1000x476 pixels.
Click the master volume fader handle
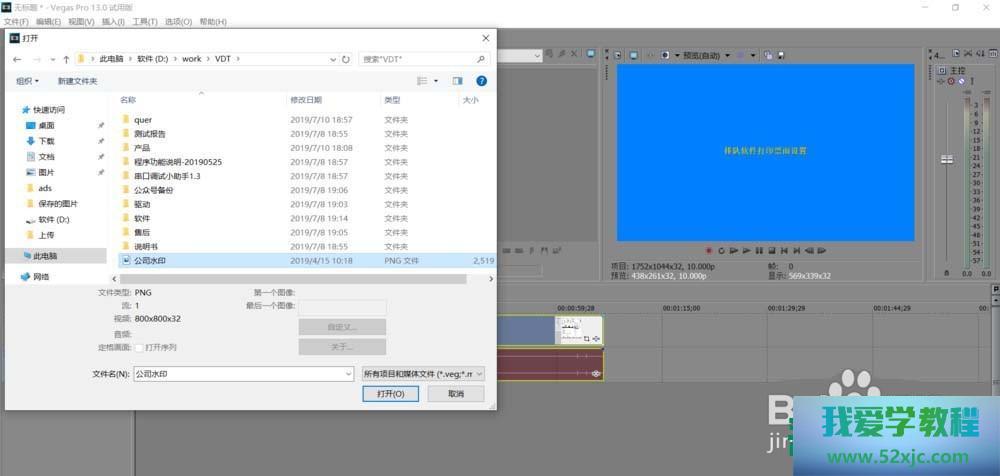click(946, 160)
